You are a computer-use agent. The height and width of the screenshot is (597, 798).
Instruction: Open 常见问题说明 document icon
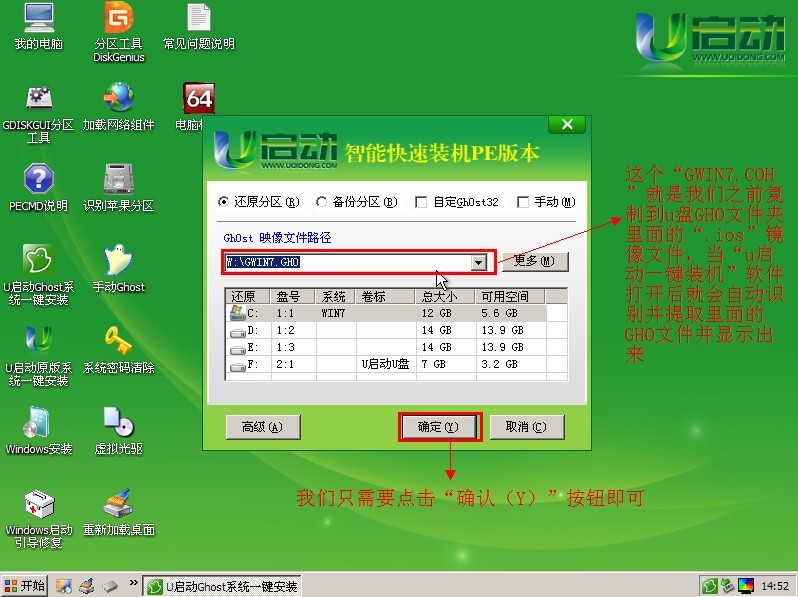click(198, 26)
